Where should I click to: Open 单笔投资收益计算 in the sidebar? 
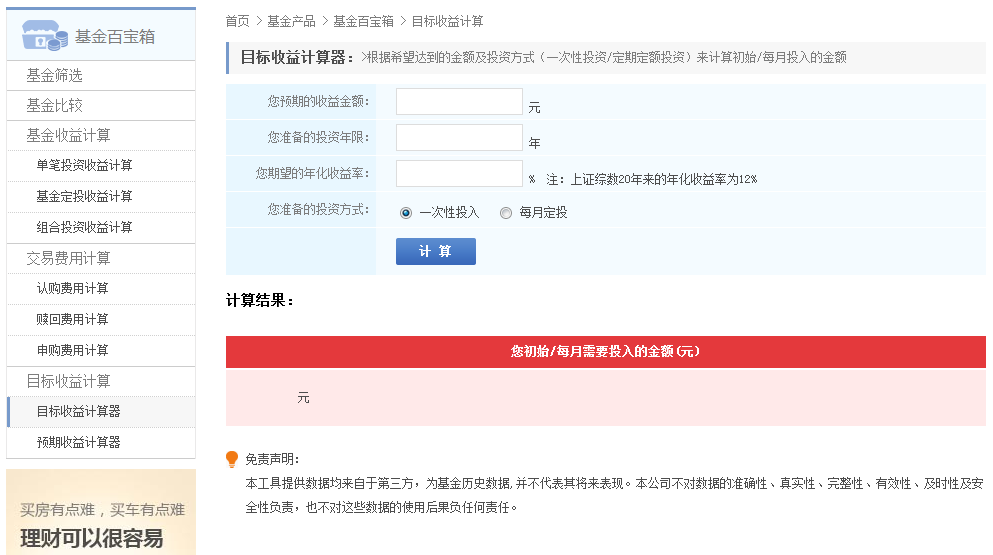84,165
